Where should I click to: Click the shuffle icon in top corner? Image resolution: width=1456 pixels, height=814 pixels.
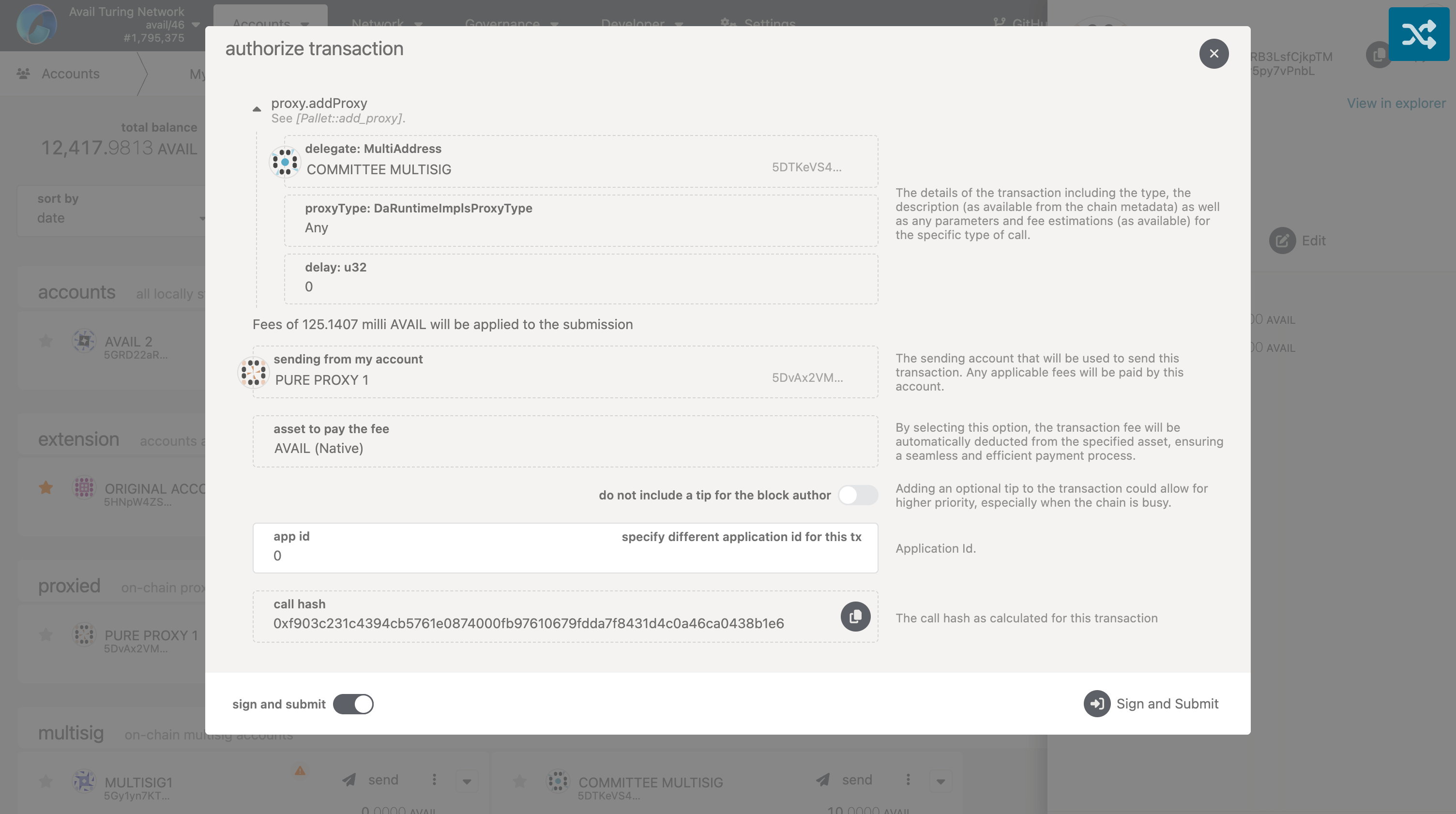pyautogui.click(x=1418, y=34)
